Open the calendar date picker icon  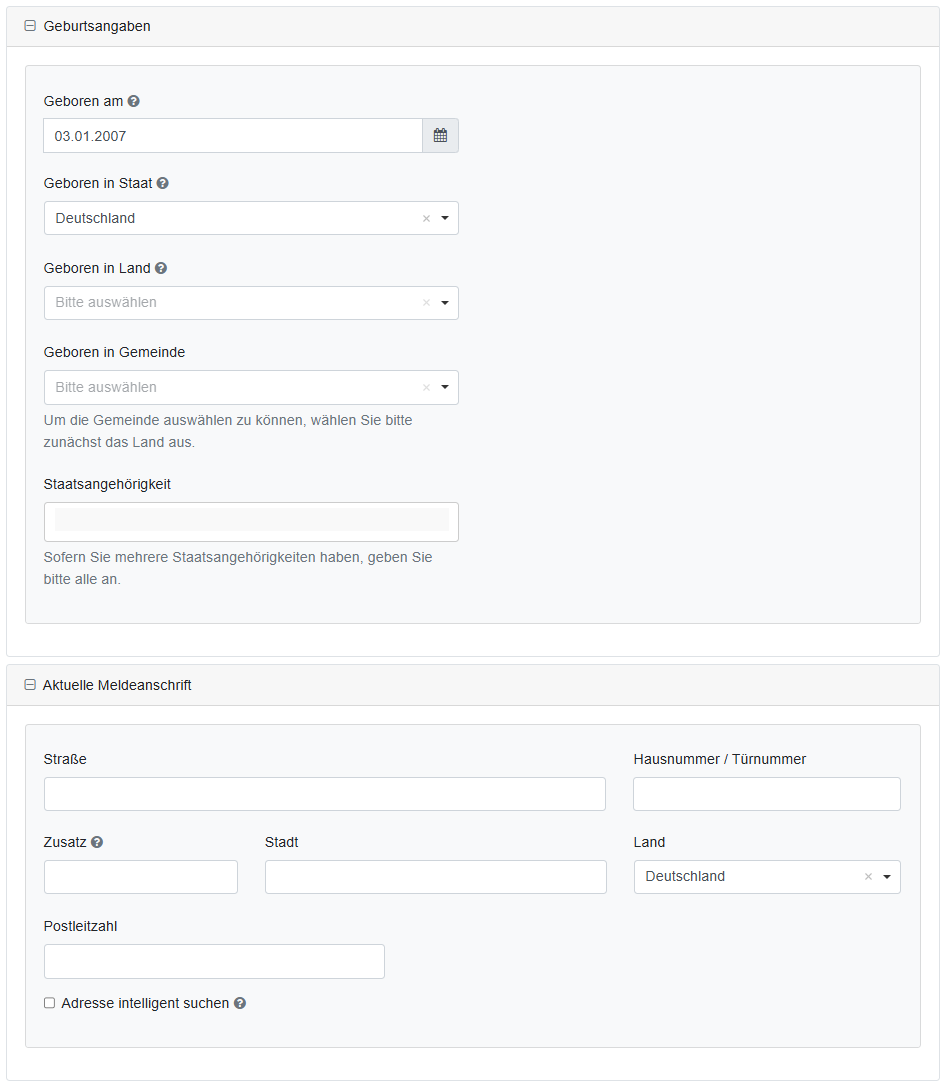tap(440, 136)
